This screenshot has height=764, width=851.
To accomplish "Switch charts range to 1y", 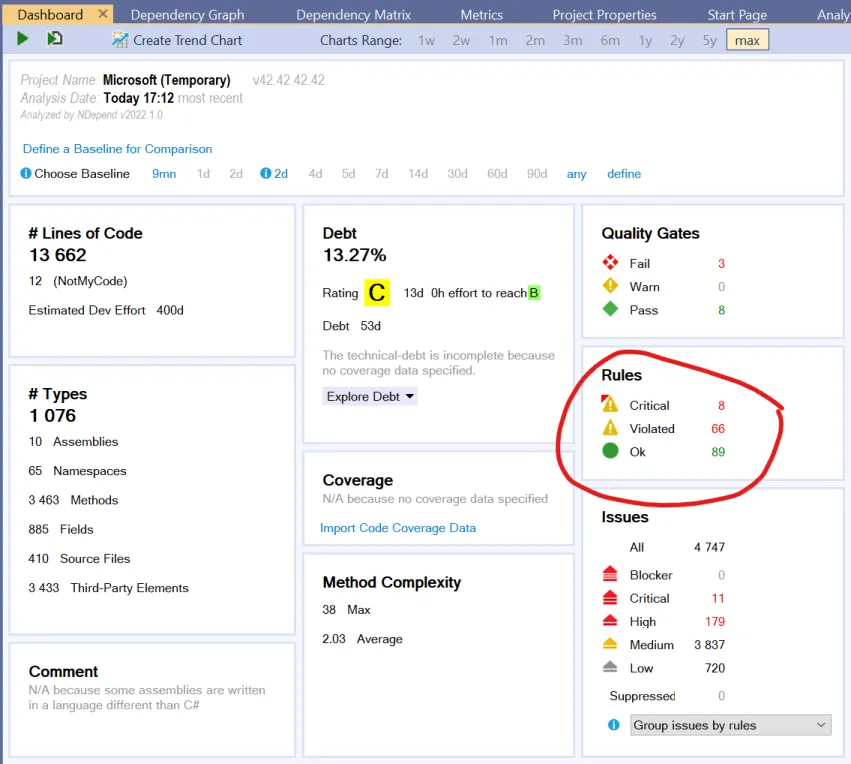I will [646, 40].
